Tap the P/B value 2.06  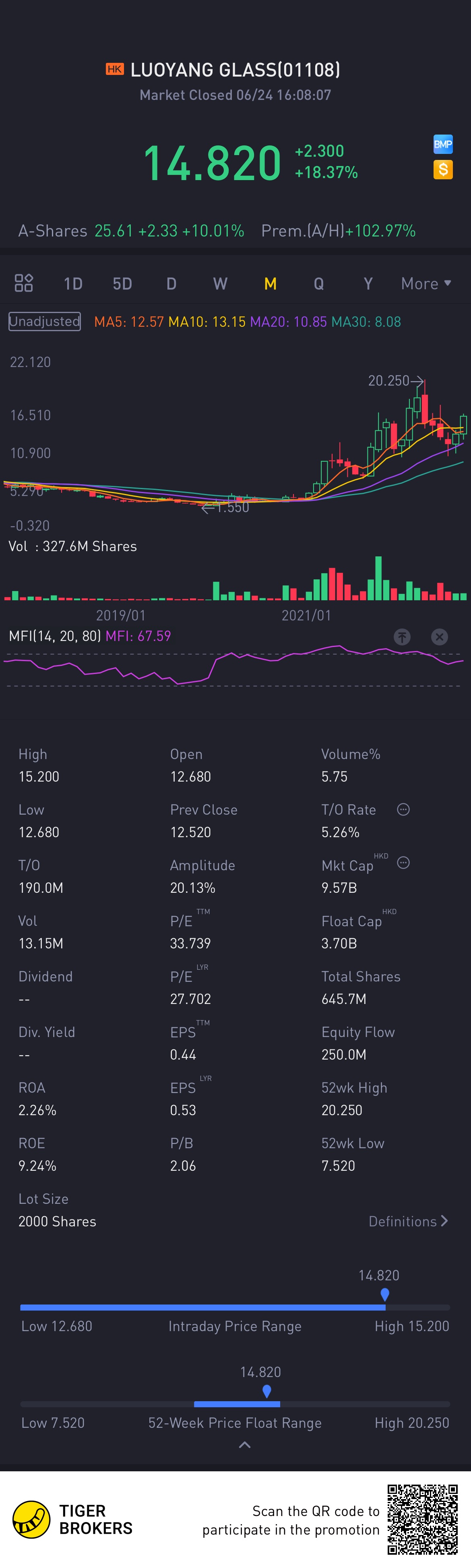(x=183, y=1166)
